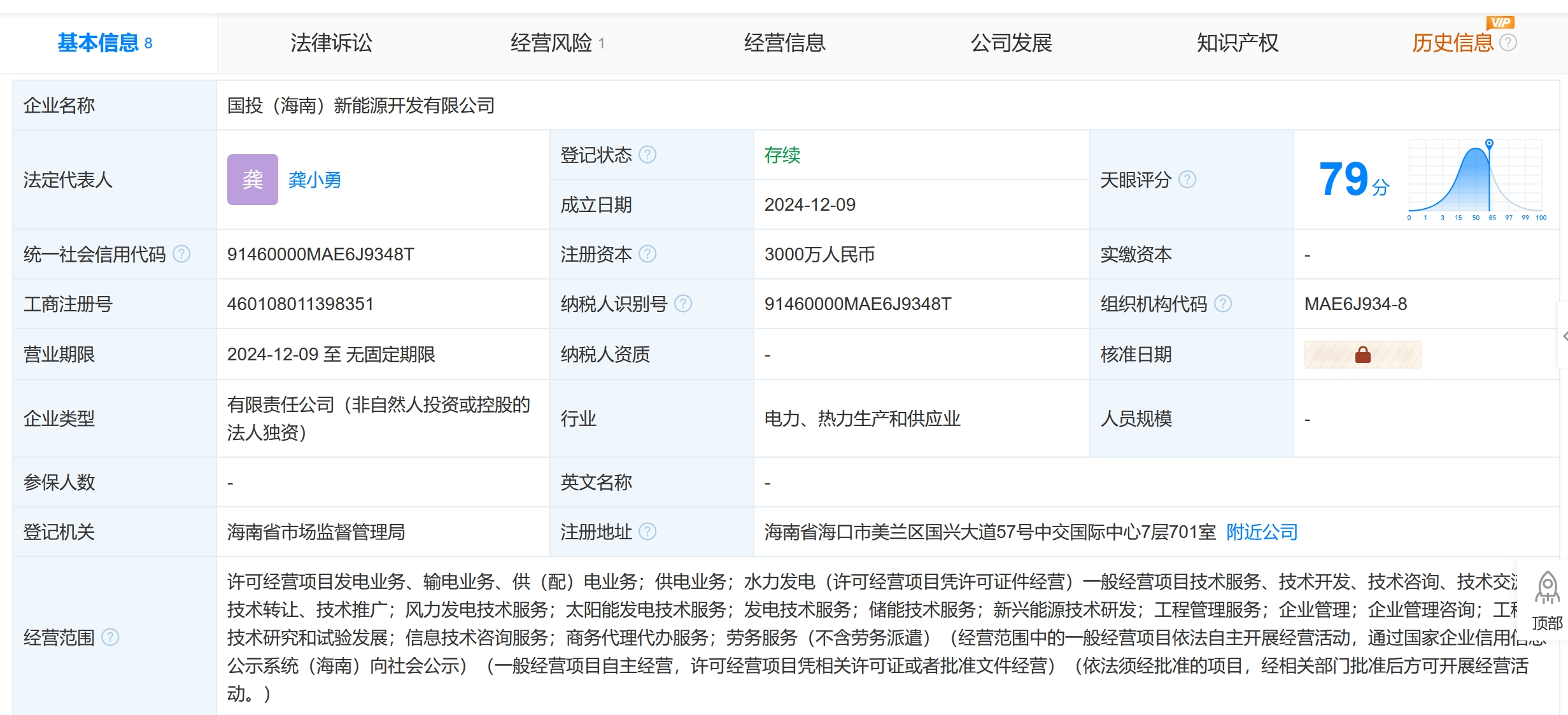This screenshot has width=1568, height=715.
Task: Click business term 2024-12-09 至 无固定期限
Action: (331, 354)
